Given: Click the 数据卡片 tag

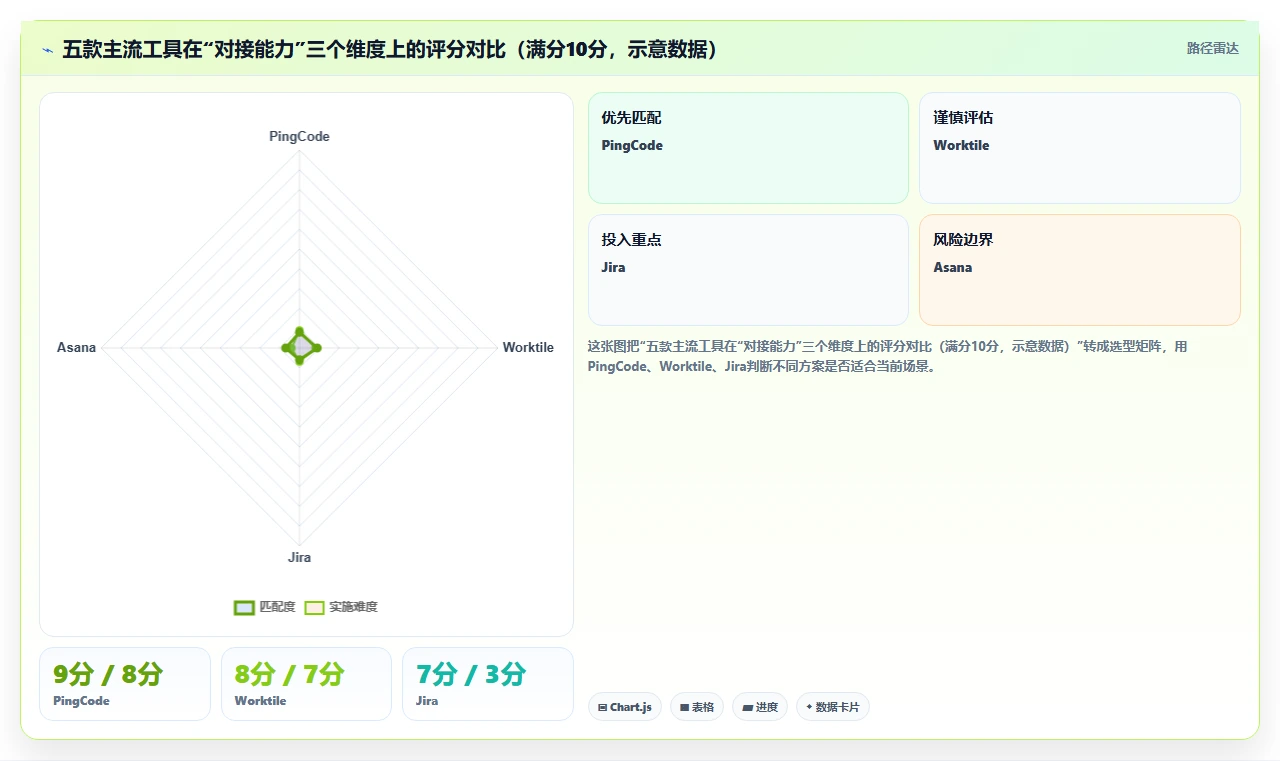Looking at the screenshot, I should [833, 707].
